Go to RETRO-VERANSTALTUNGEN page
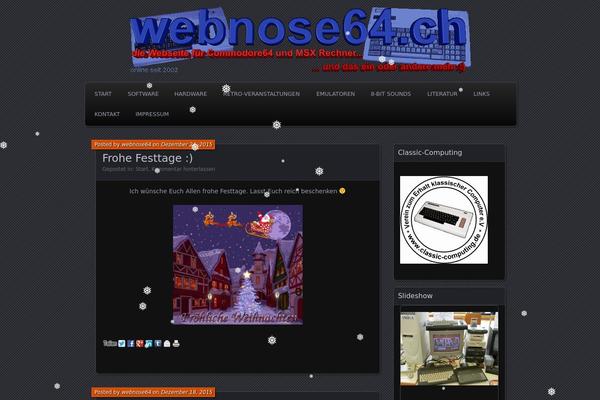Image resolution: width=600 pixels, height=400 pixels. (x=261, y=94)
